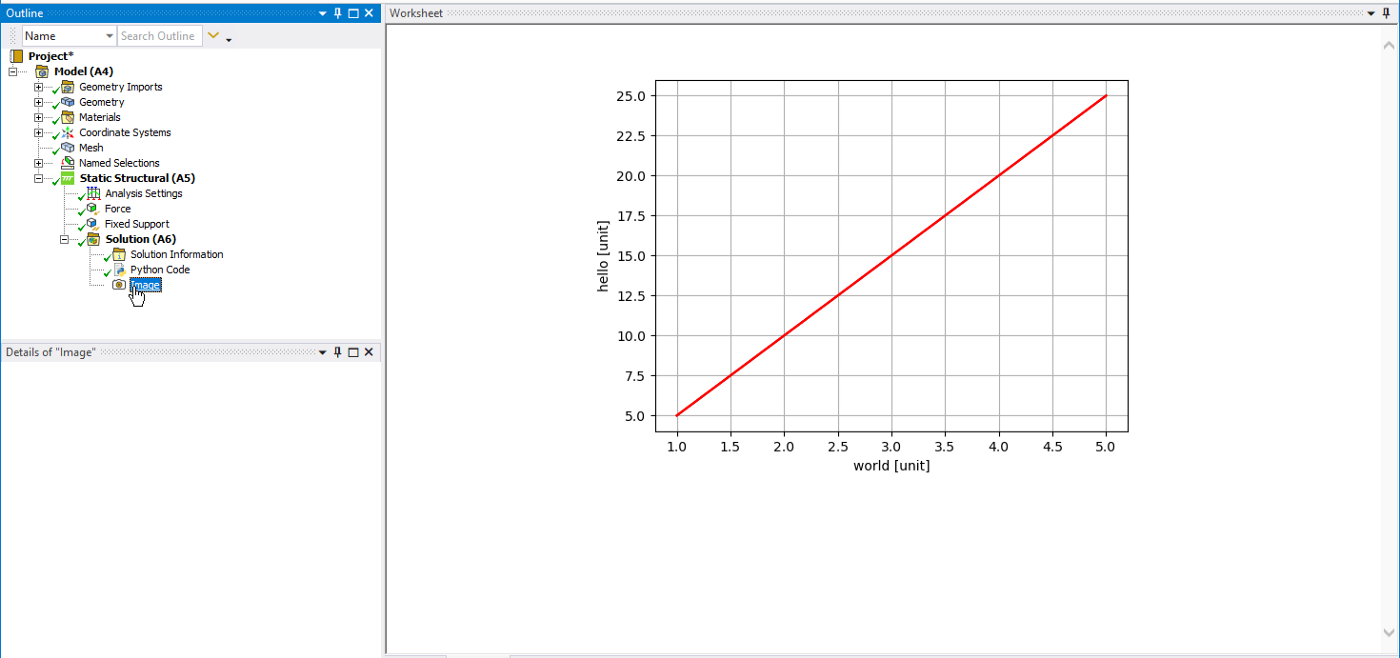1400x658 pixels.
Task: Expand the Geometry Imports node
Action: [39, 87]
